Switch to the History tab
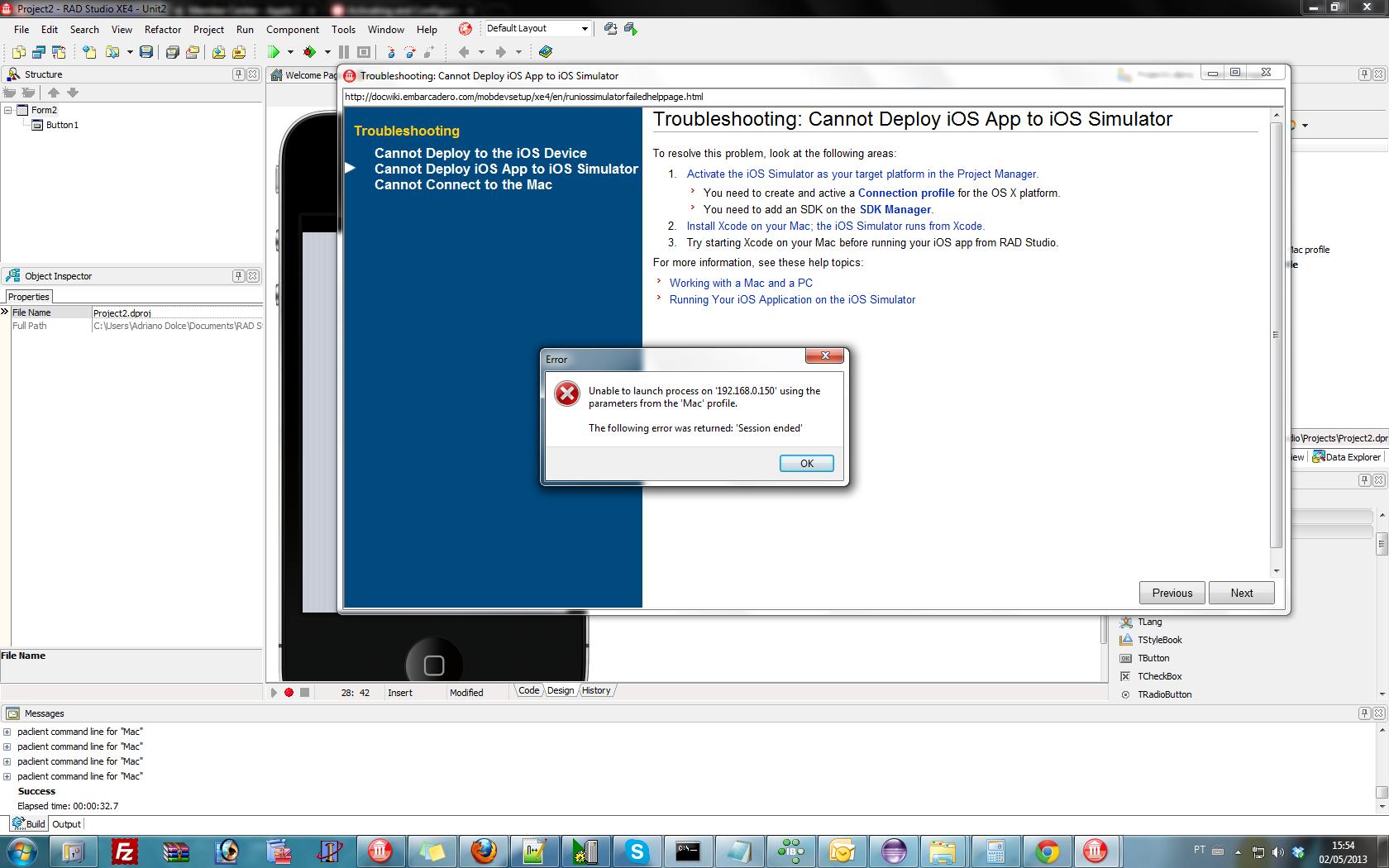Viewport: 1389px width, 868px height. click(x=595, y=690)
